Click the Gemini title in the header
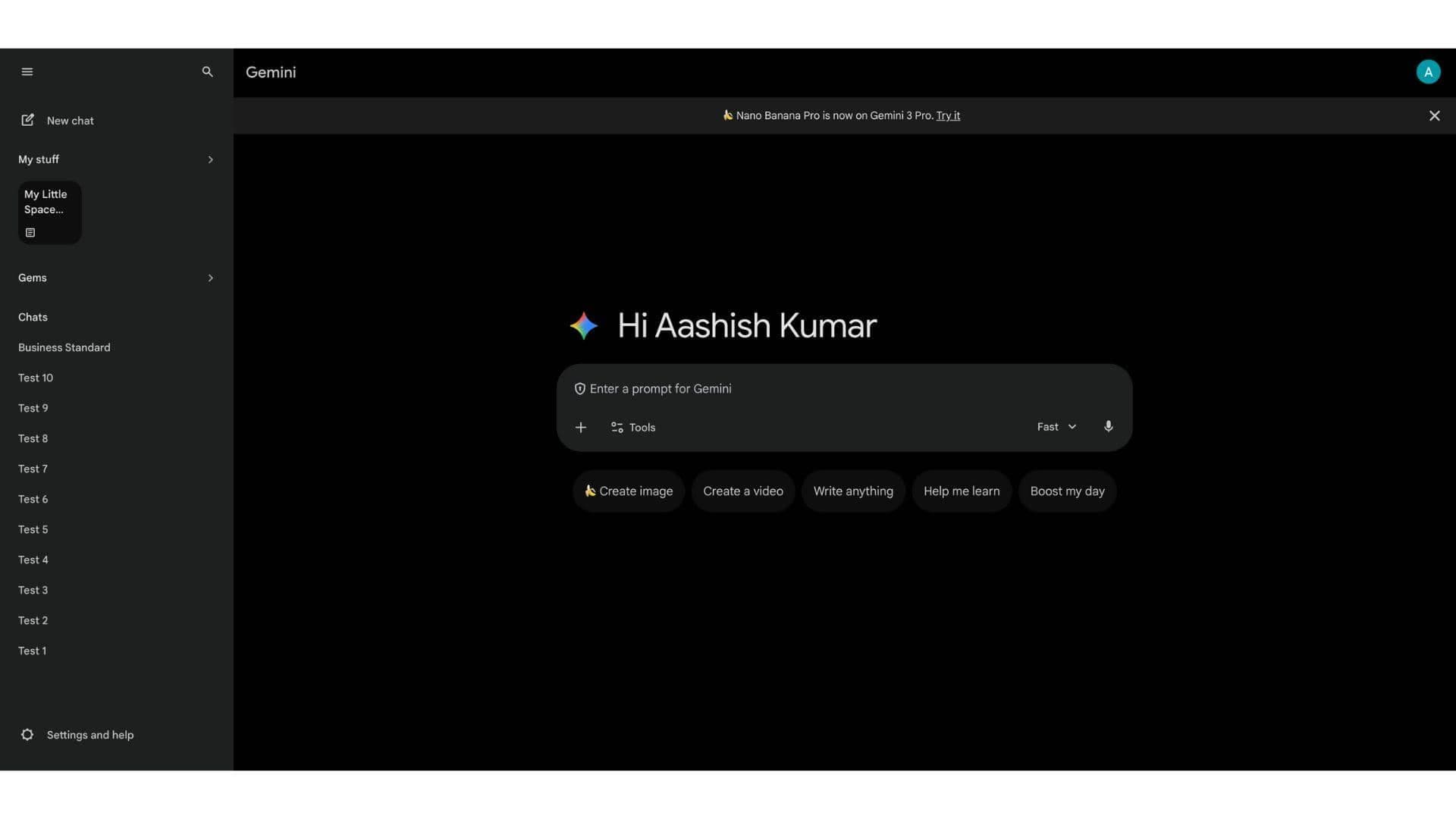 coord(271,73)
